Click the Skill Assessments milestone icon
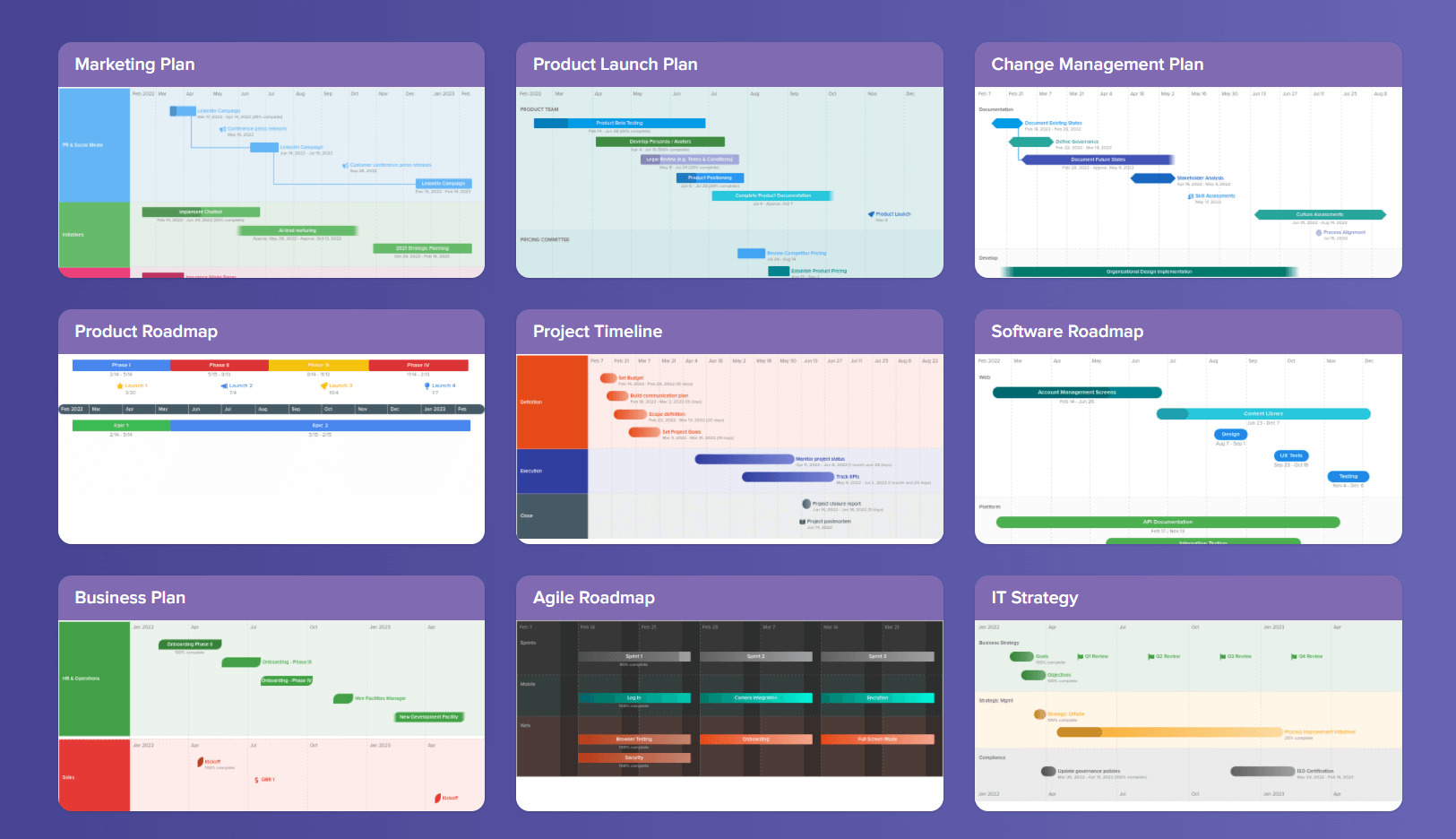The width and height of the screenshot is (1456, 839). tap(1191, 196)
